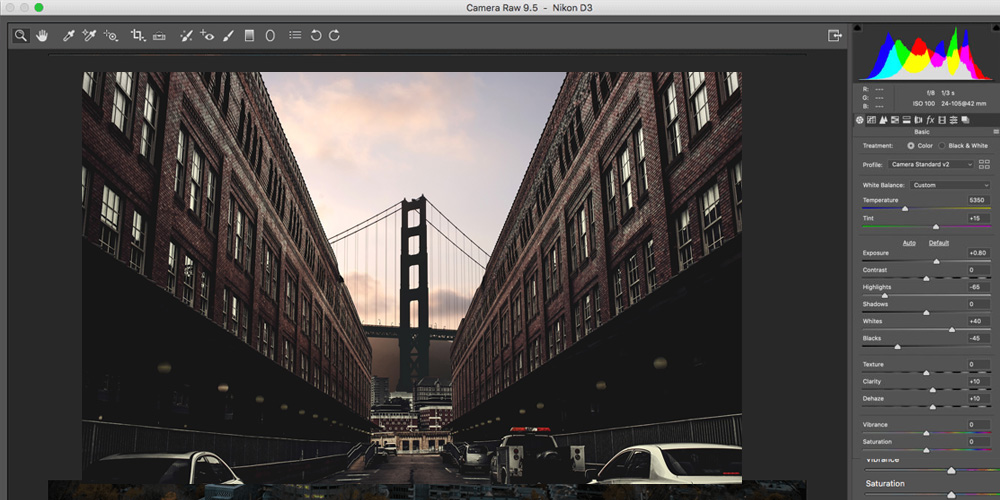Click the Tint slider handle
The width and height of the screenshot is (1000, 500).
(x=936, y=226)
